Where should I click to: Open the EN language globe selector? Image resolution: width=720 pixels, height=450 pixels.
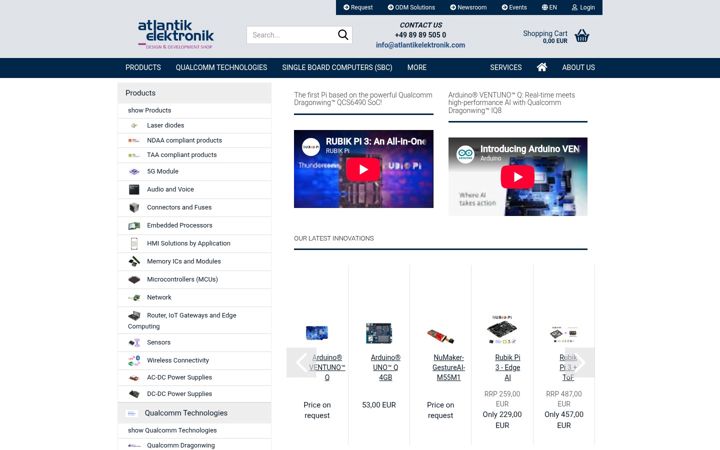[549, 7]
